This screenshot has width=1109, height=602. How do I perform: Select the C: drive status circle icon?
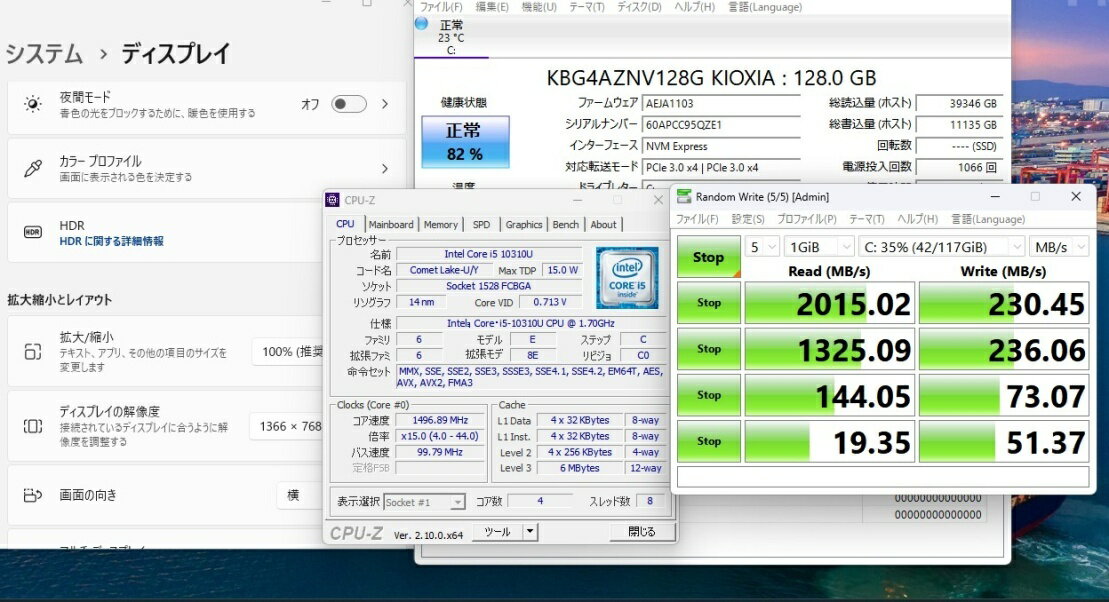[421, 24]
